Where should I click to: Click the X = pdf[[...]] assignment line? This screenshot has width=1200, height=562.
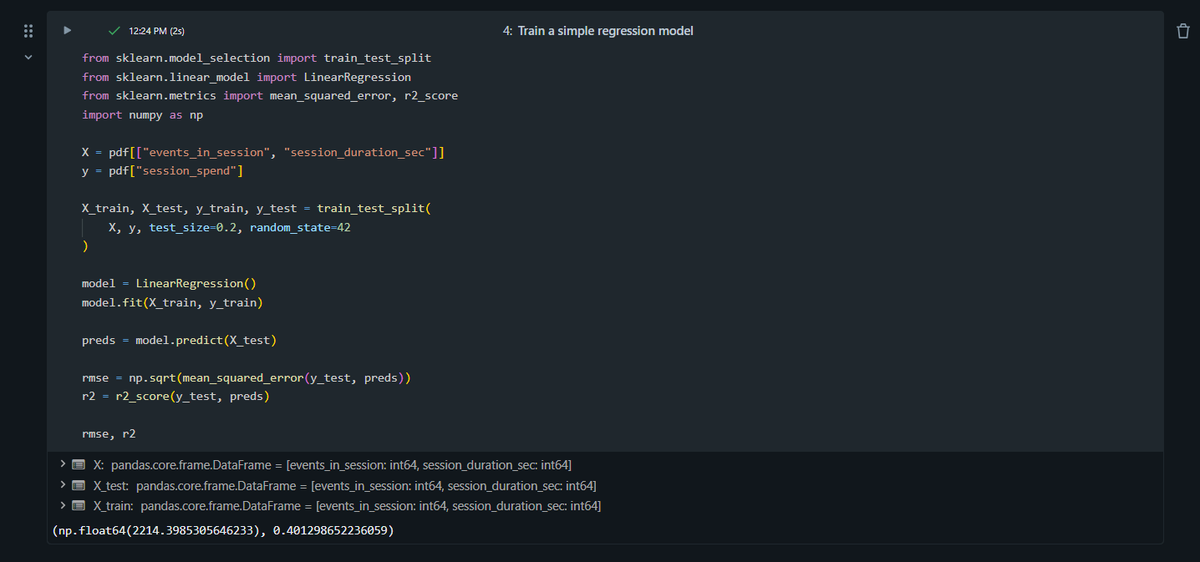[x=263, y=153]
